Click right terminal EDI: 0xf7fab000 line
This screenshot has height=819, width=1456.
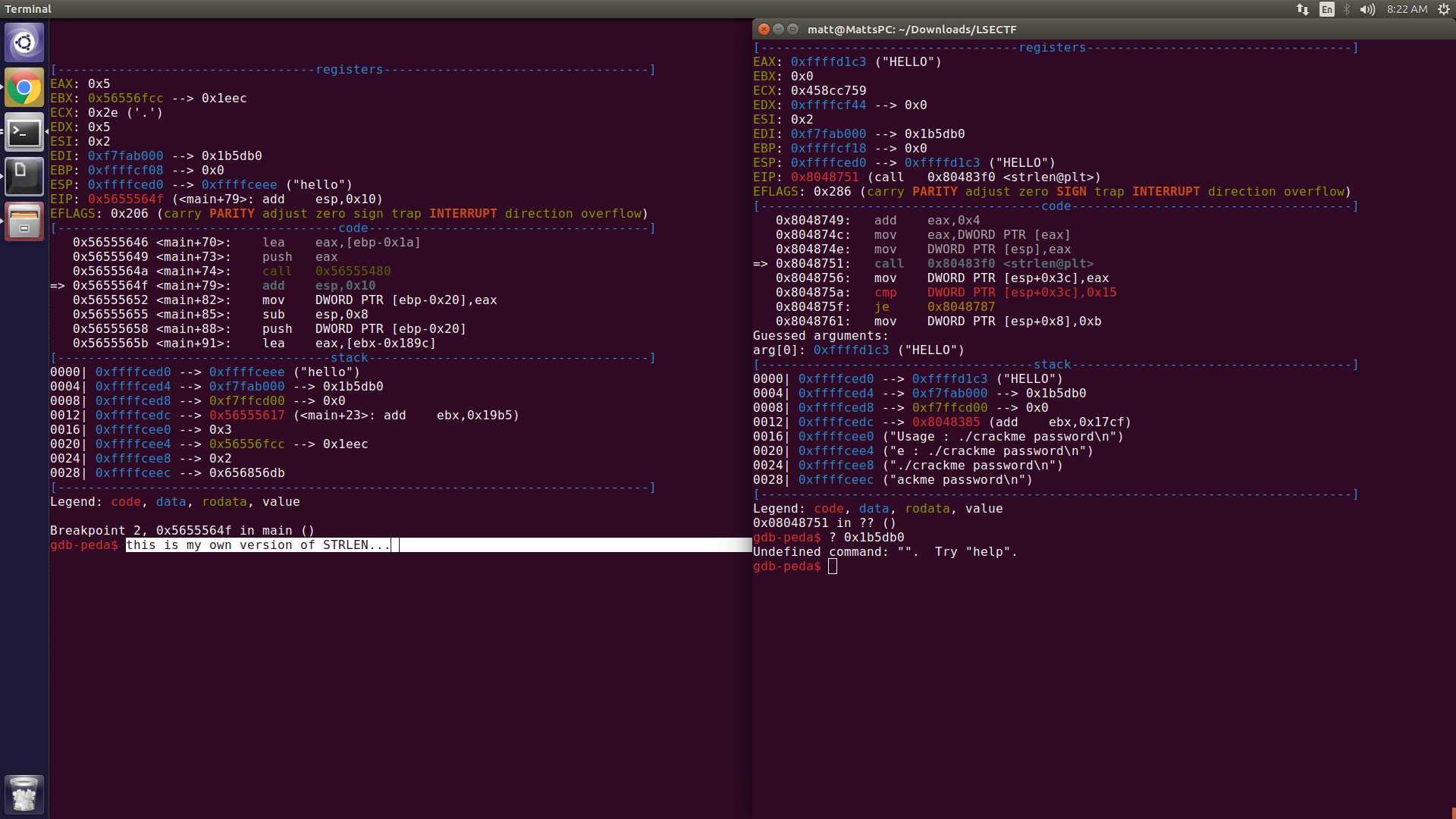point(859,134)
